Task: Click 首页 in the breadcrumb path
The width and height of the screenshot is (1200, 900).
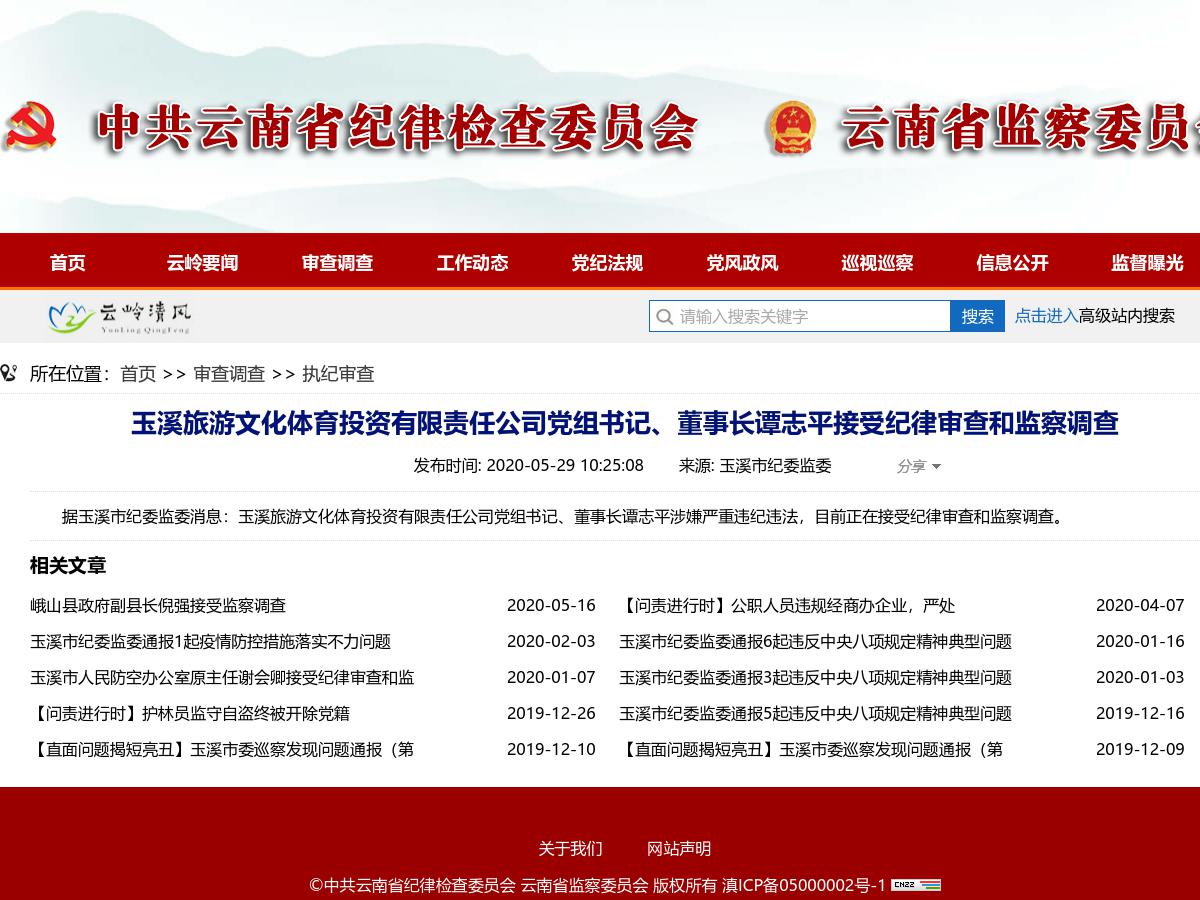Action: click(138, 374)
